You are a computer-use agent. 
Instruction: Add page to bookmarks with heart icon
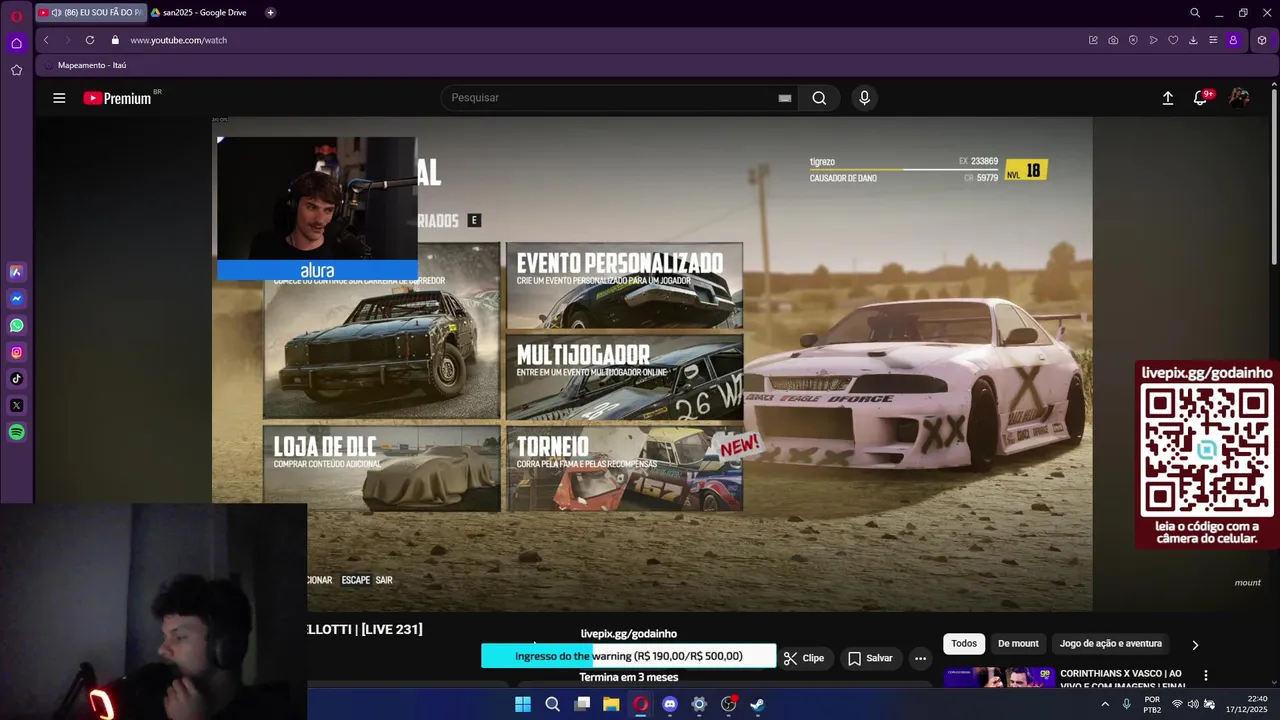pyautogui.click(x=1173, y=40)
